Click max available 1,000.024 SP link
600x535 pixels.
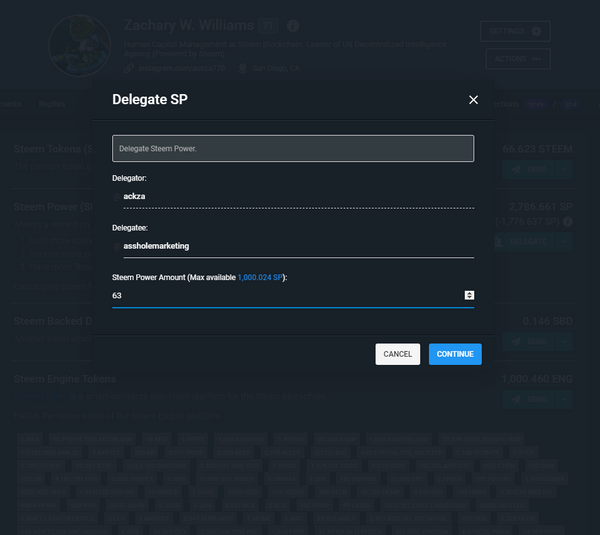pyautogui.click(x=260, y=277)
